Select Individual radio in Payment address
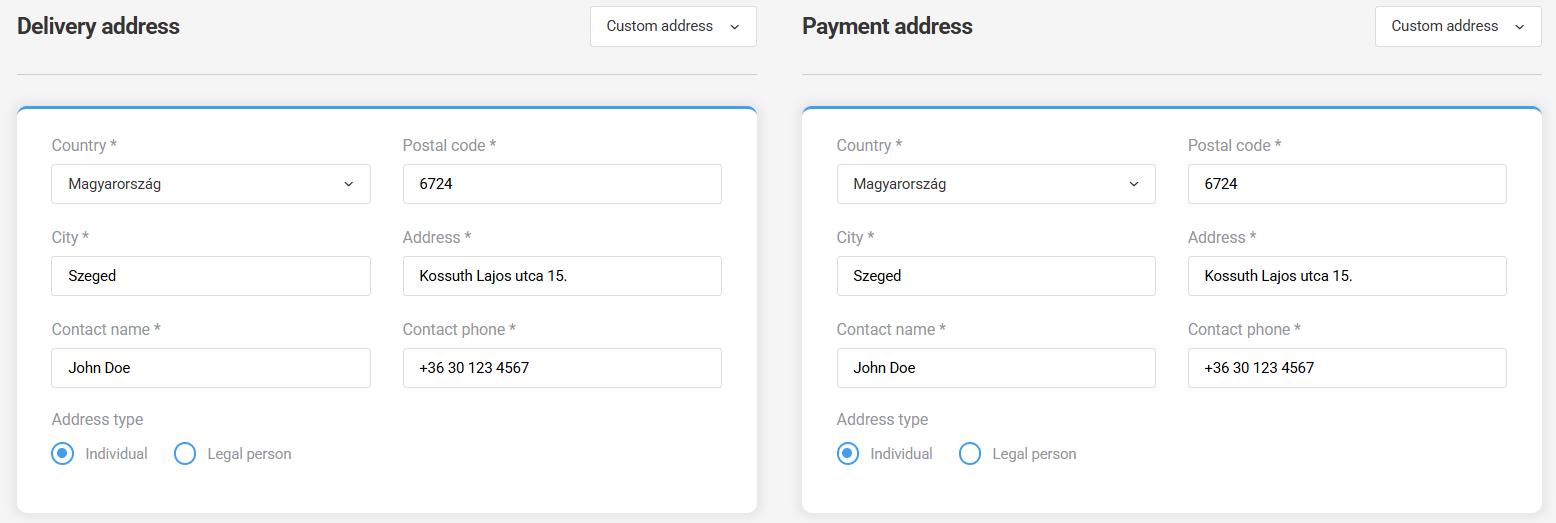The height and width of the screenshot is (523, 1556). 848,454
